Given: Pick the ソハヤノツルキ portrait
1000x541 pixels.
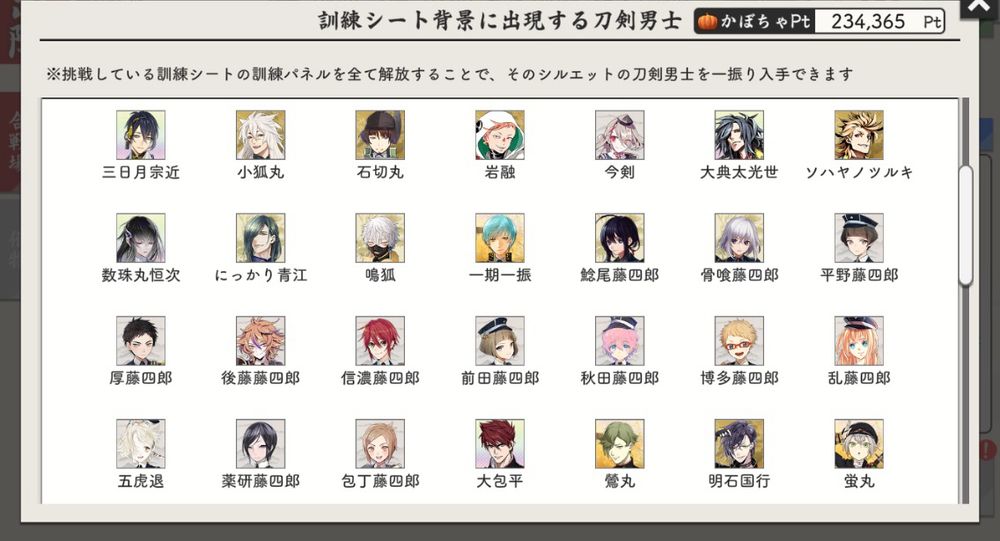Looking at the screenshot, I should pos(859,135).
